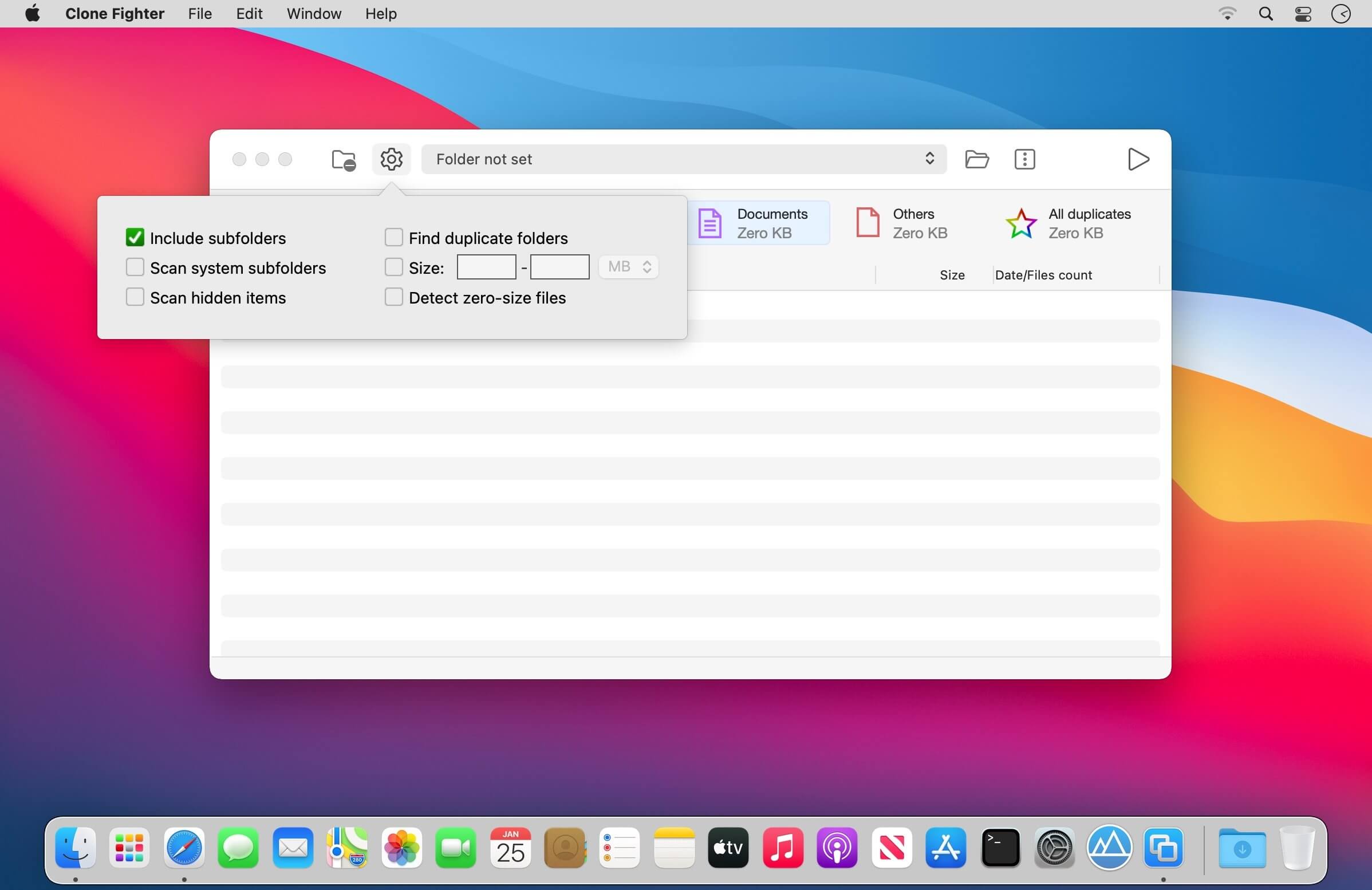Select the All duplicates star category
Screen dimensions: 1372x890
[1068, 223]
